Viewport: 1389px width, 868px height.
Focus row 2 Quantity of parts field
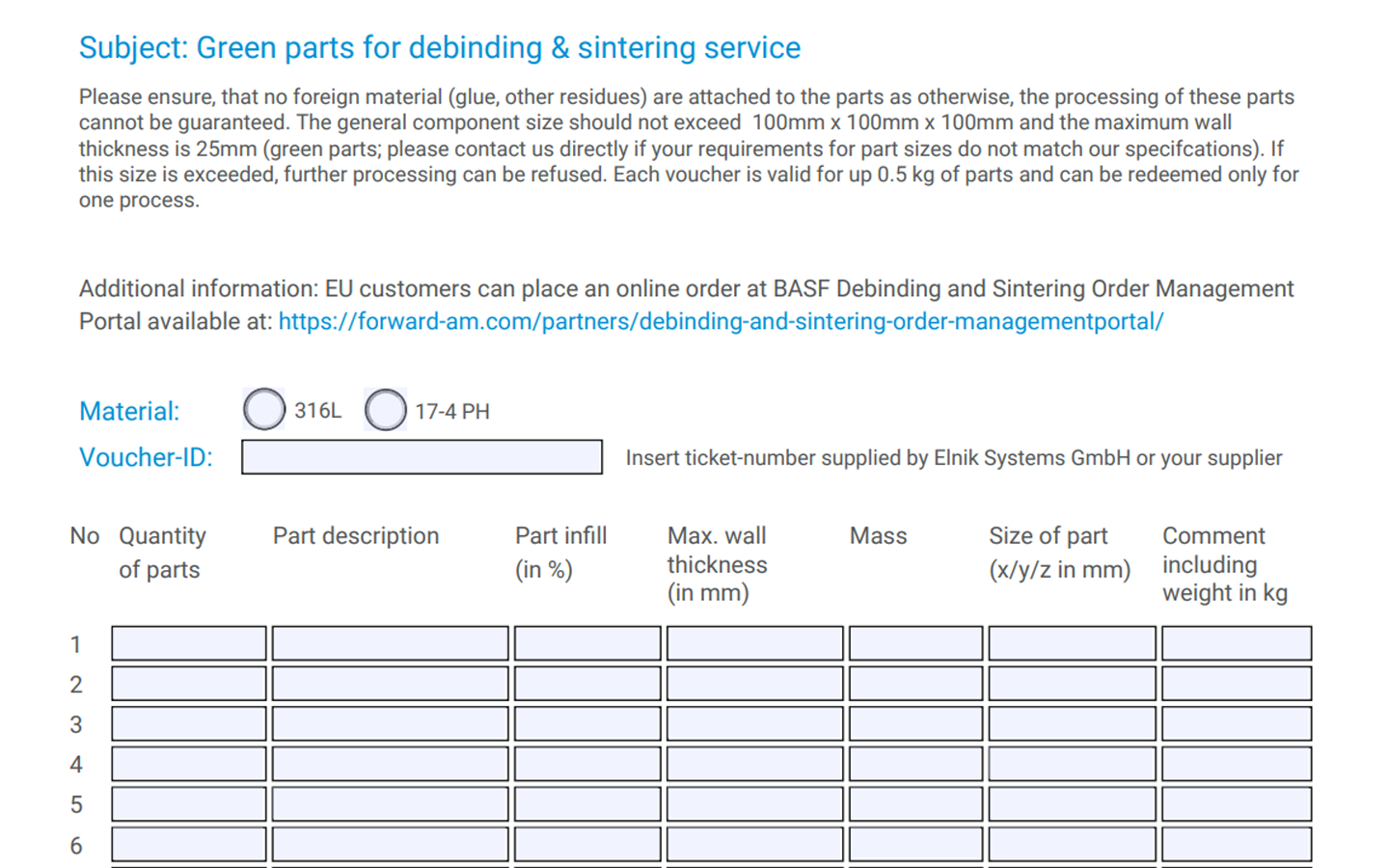(x=189, y=684)
